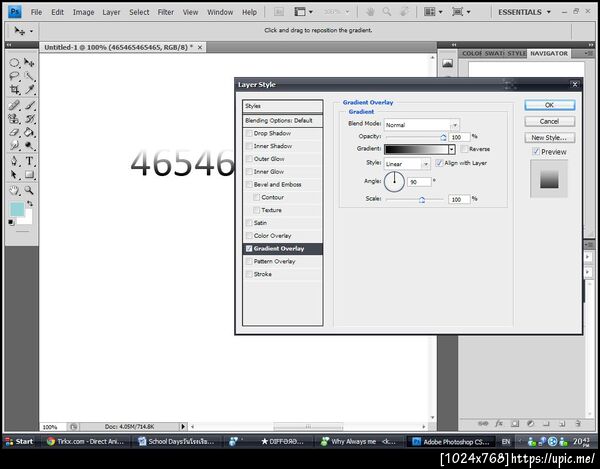Open the gradient picker dropdown arrow
Screen dimensions: 600x469
(452, 149)
